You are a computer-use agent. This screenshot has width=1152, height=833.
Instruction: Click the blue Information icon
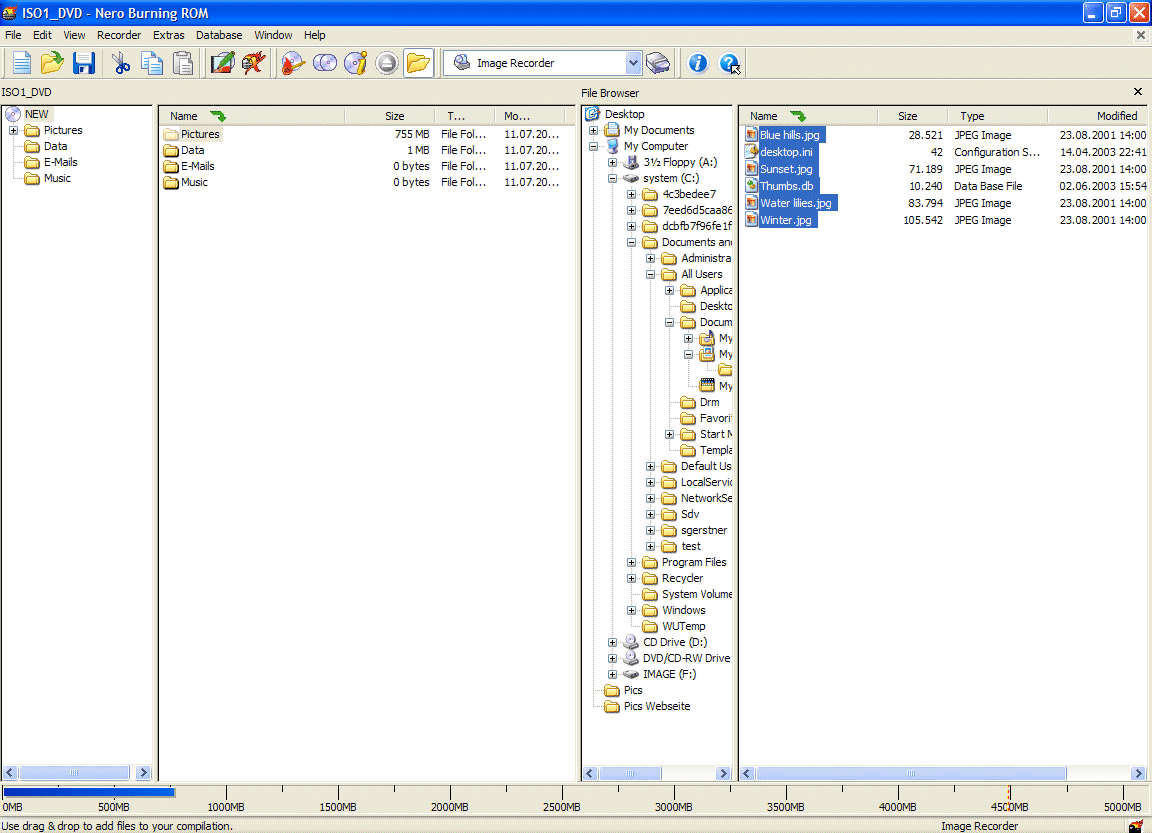click(x=697, y=63)
